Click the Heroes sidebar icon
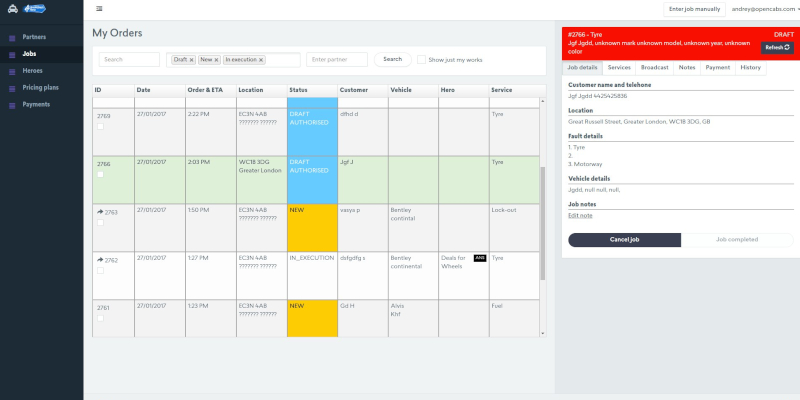 point(11,71)
